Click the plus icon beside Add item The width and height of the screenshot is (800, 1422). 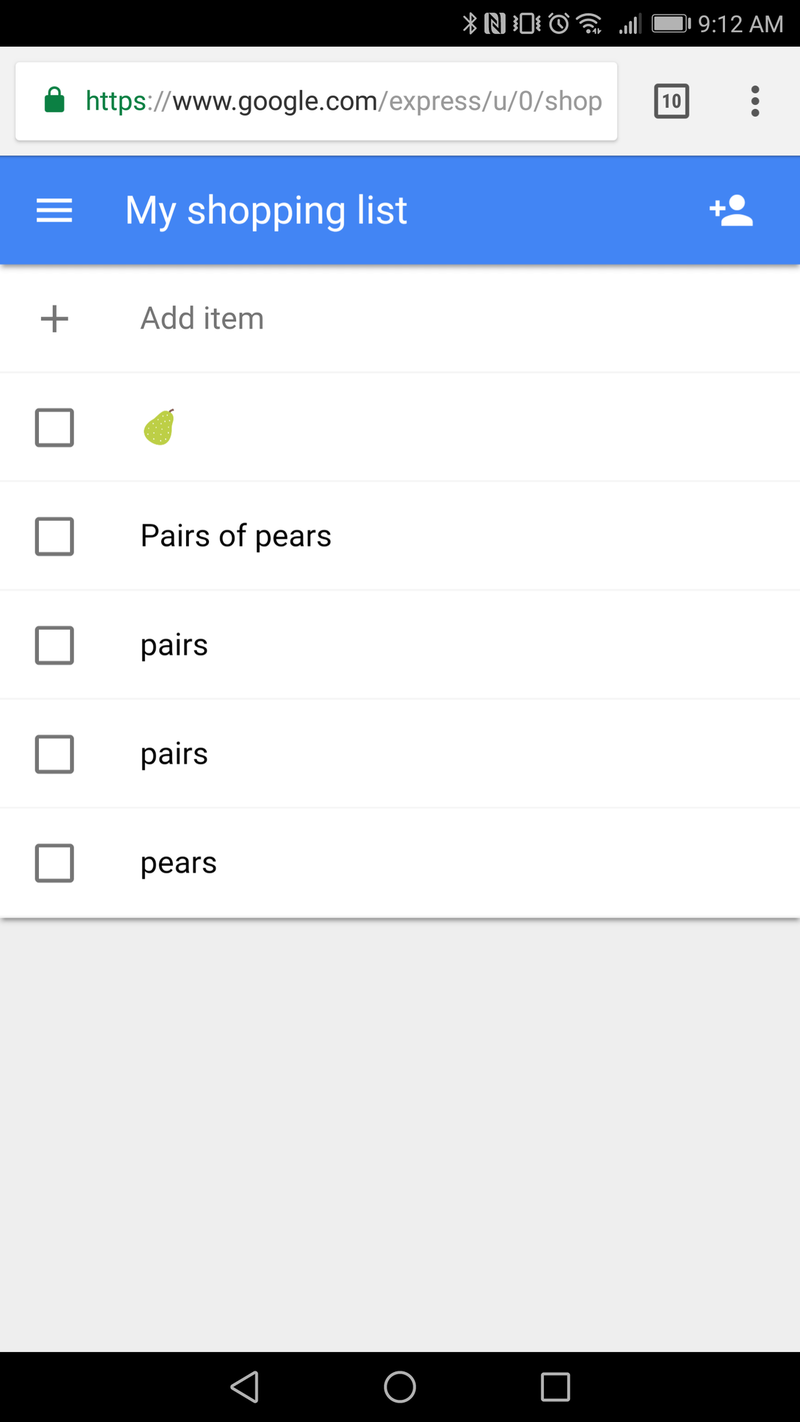coord(54,319)
